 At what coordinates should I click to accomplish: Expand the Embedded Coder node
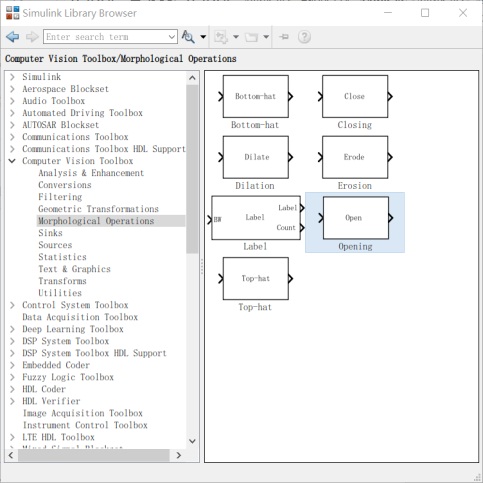12,365
